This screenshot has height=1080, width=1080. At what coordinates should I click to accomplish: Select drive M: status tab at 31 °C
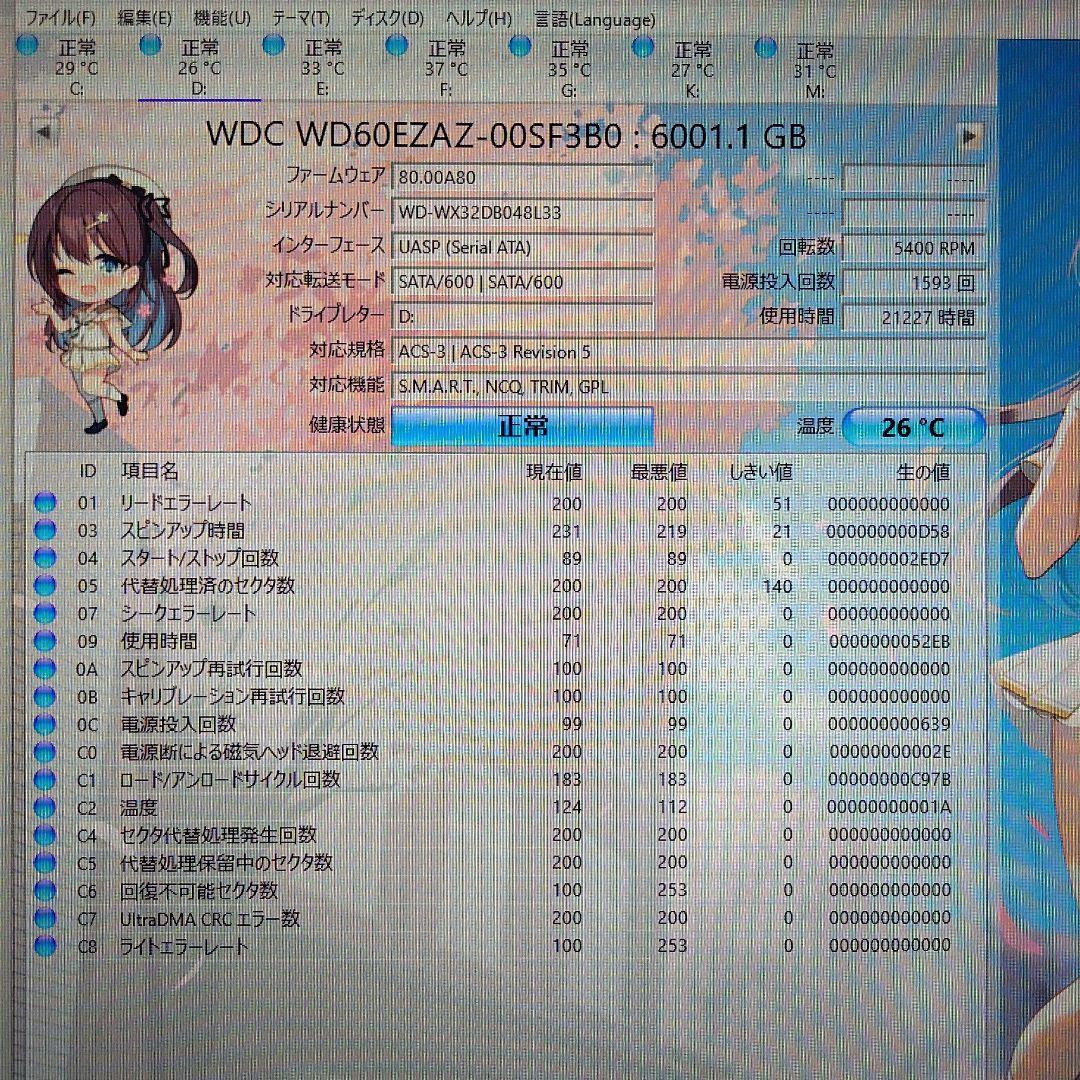[815, 70]
